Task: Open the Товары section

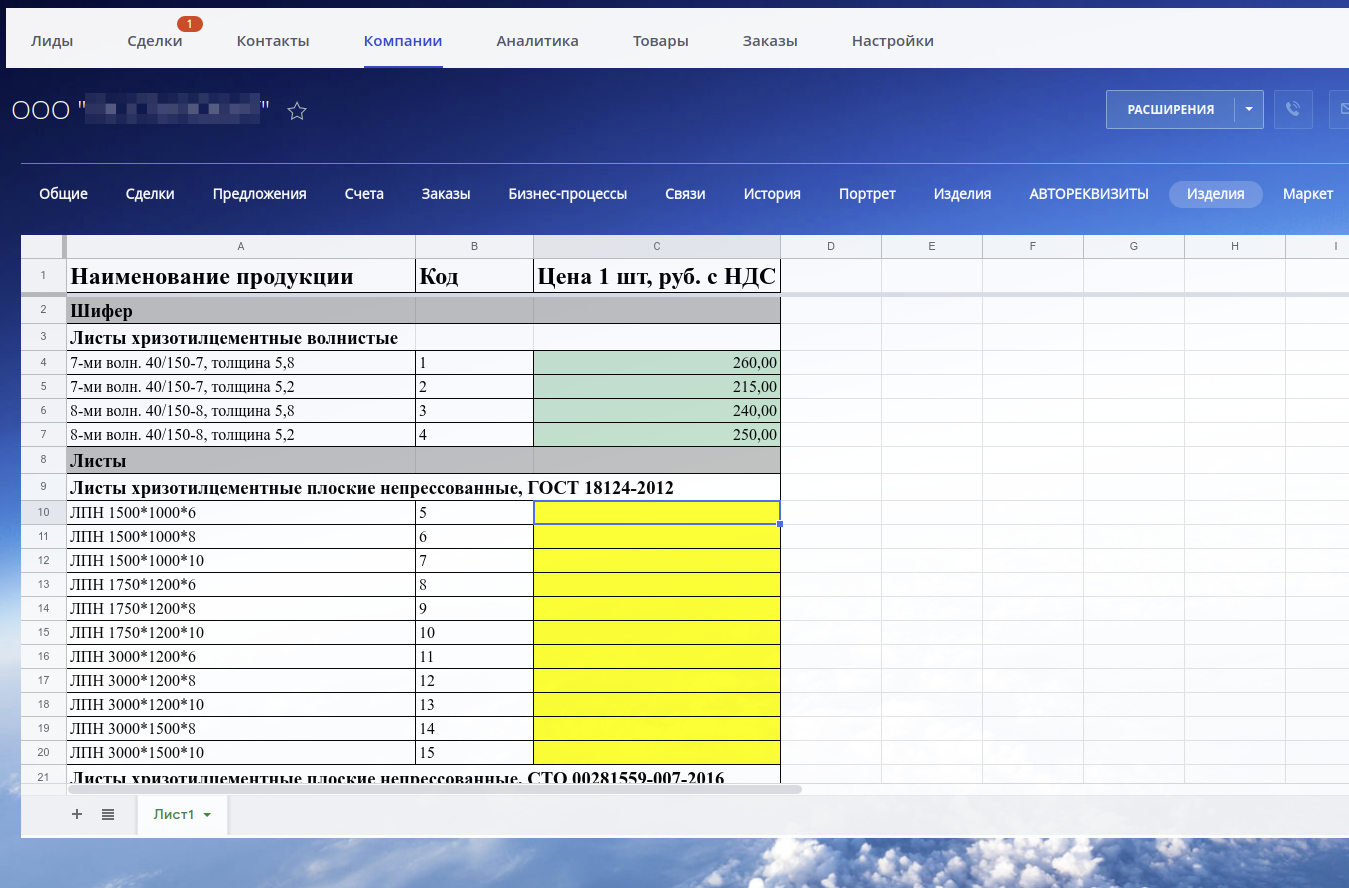Action: (660, 41)
